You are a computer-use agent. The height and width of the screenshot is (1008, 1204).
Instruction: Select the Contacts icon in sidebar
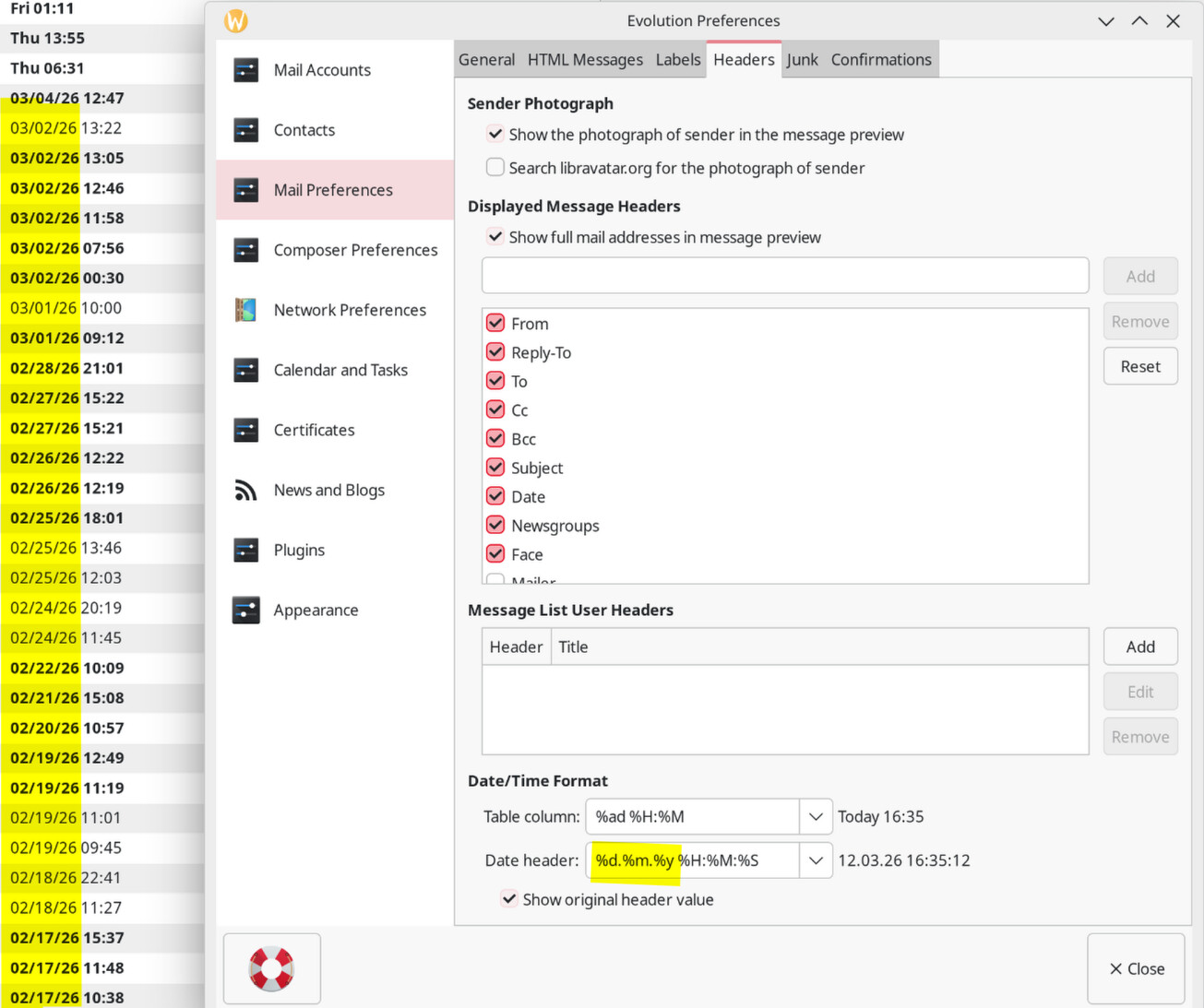tap(246, 130)
